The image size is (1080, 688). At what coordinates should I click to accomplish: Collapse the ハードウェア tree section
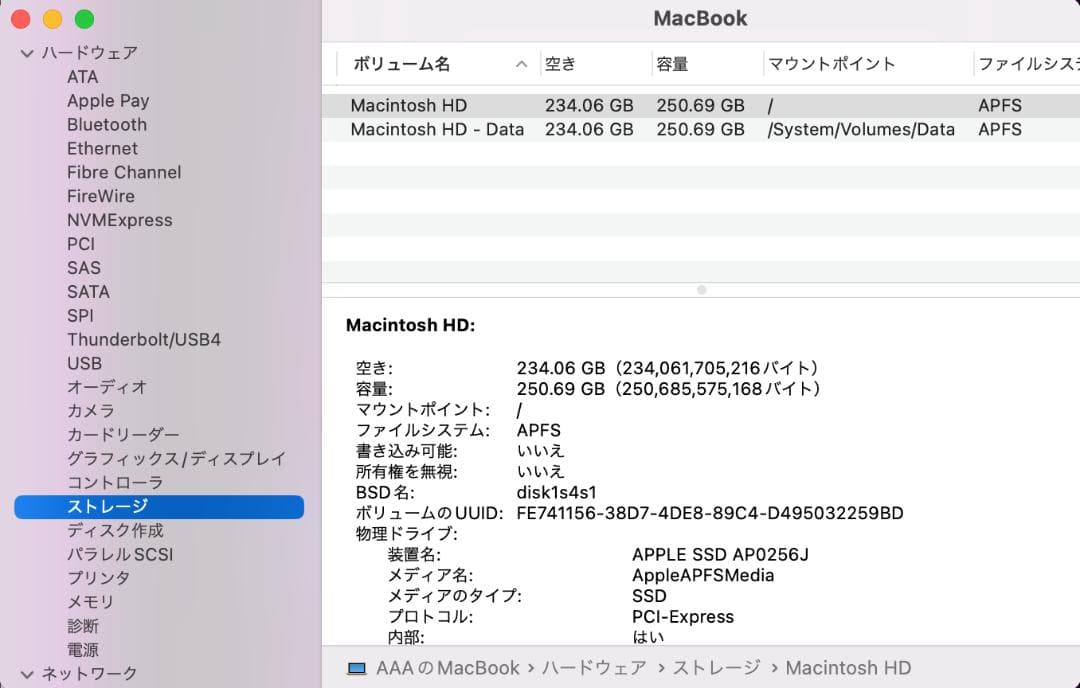tap(26, 52)
